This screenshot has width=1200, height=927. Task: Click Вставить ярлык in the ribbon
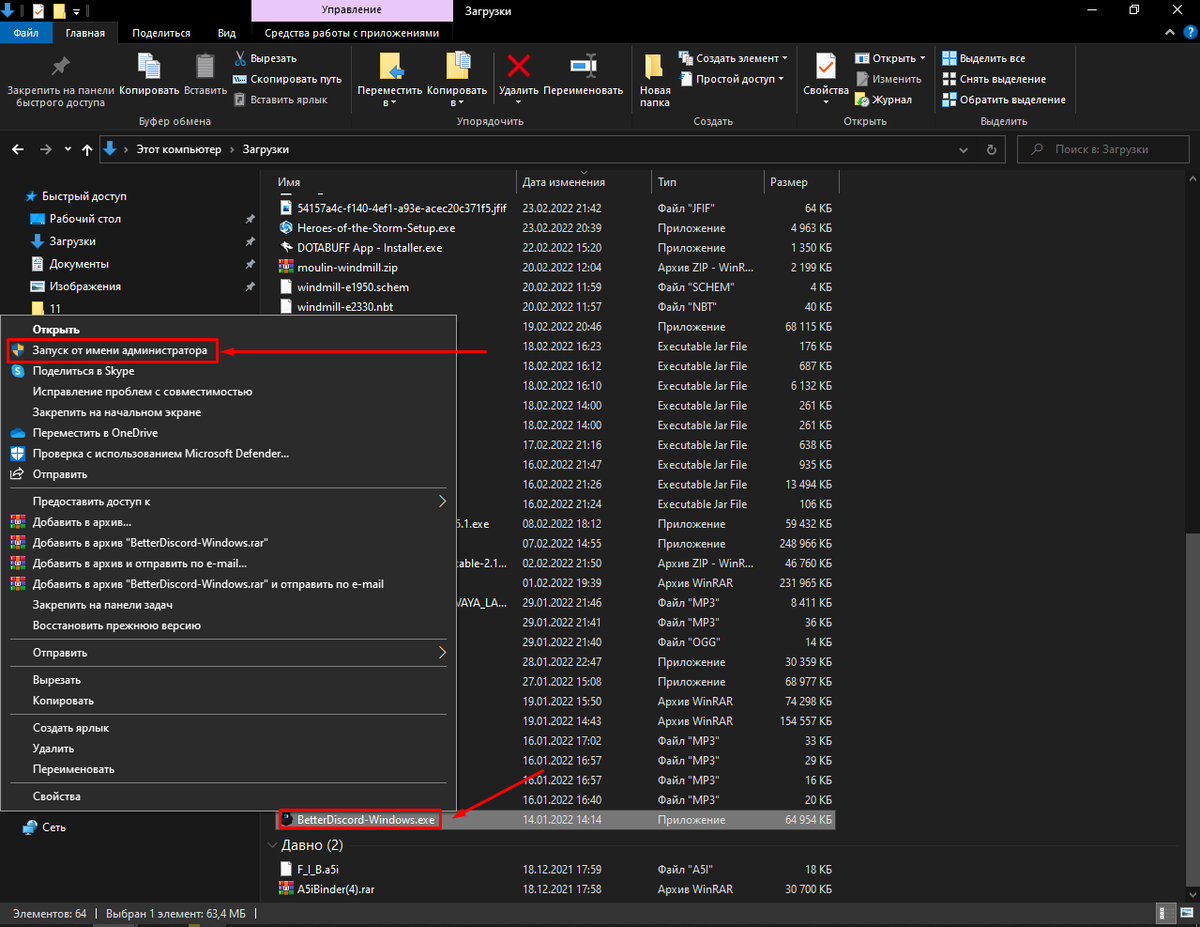point(281,99)
